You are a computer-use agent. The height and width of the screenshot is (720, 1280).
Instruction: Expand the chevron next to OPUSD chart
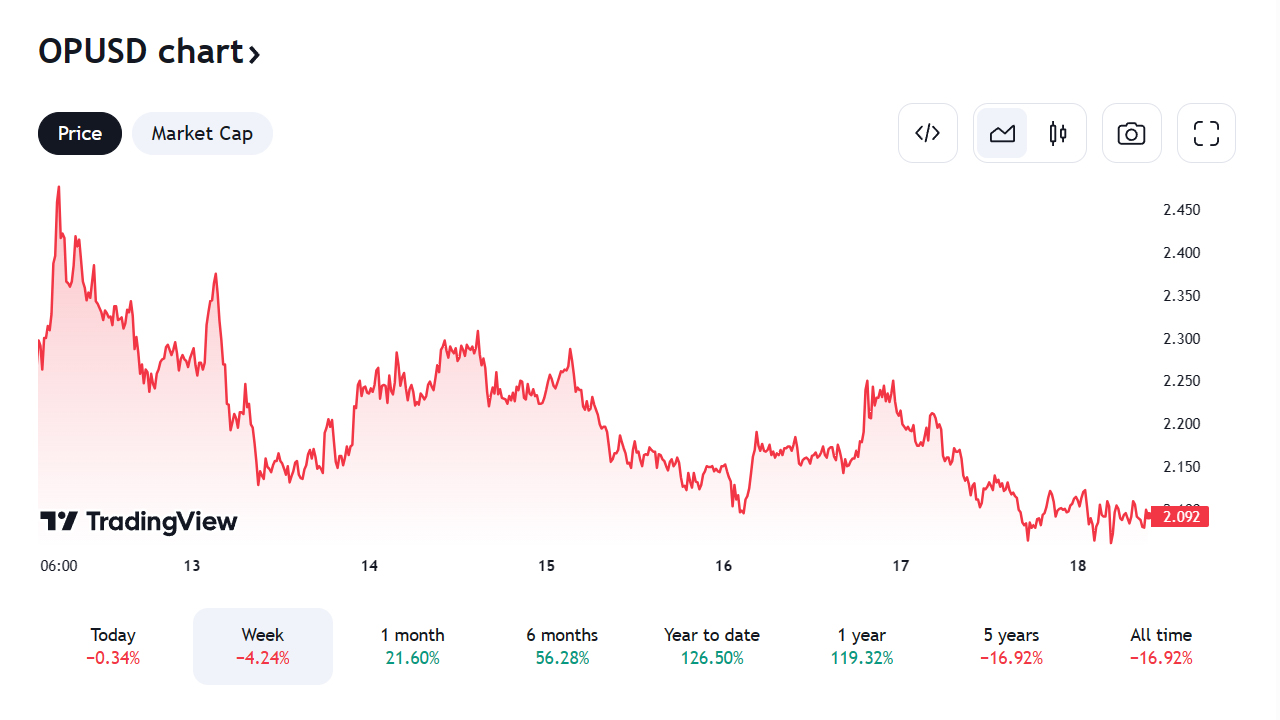click(254, 54)
